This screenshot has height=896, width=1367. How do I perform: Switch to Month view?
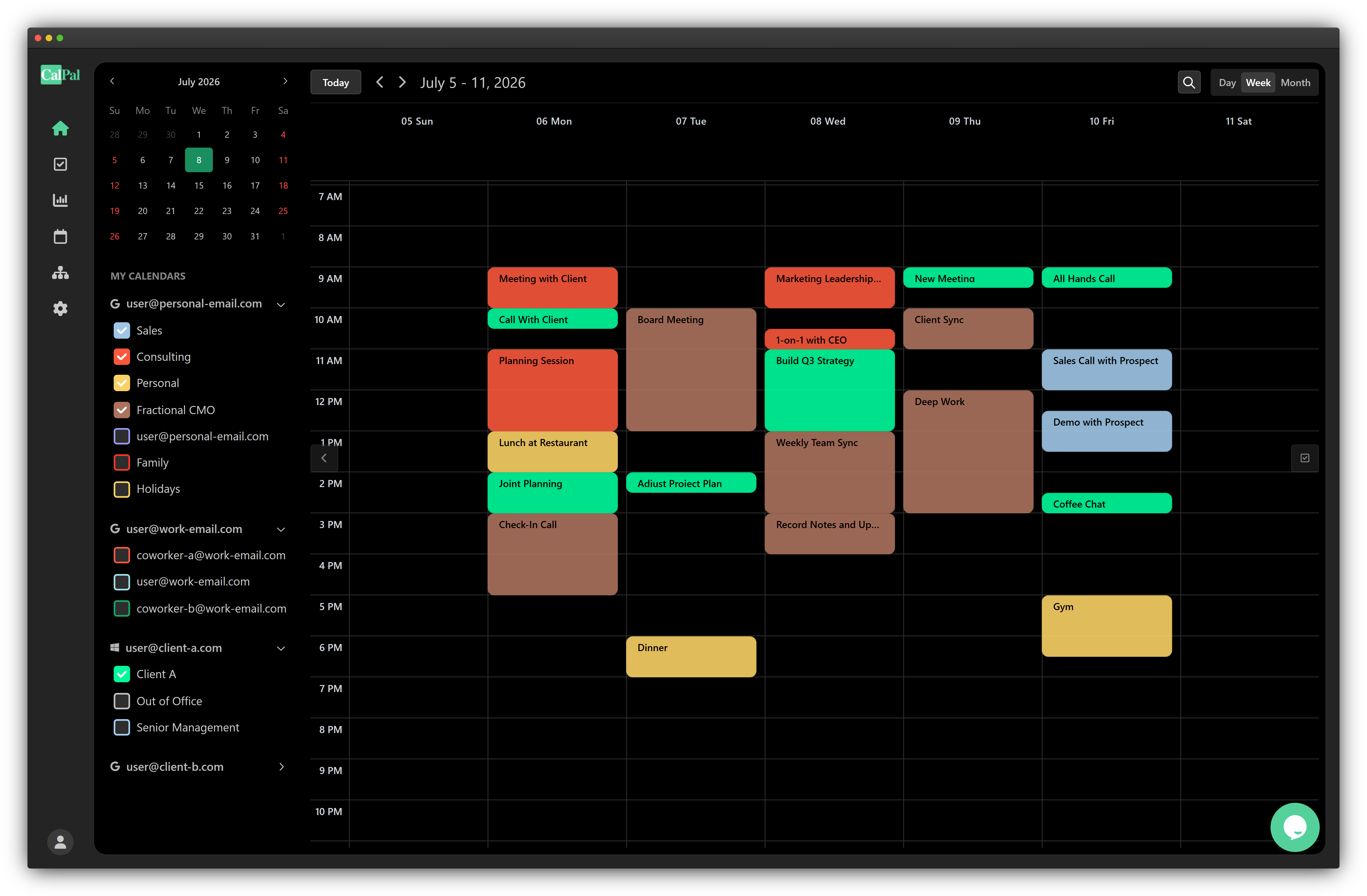(1295, 83)
